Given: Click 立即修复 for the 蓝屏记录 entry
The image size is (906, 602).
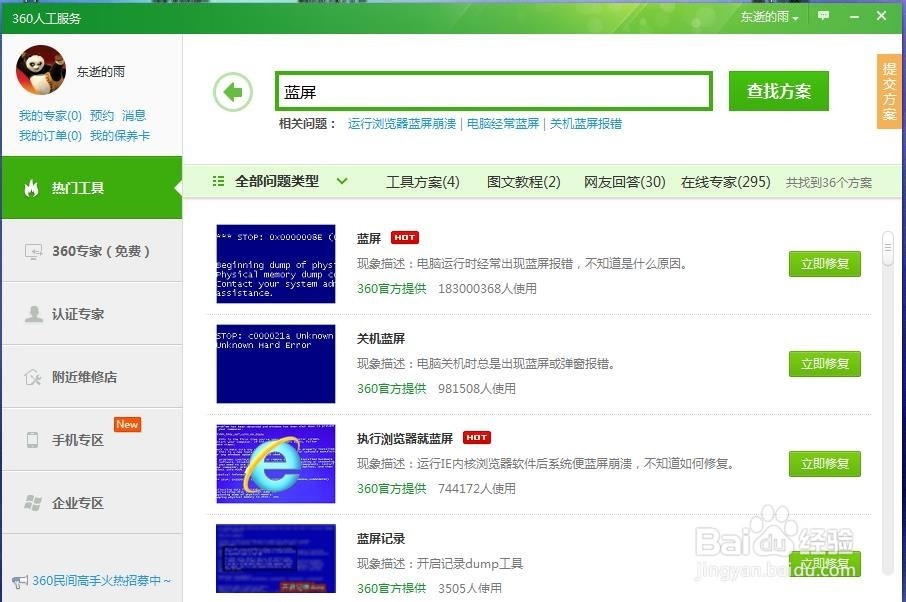Looking at the screenshot, I should pyautogui.click(x=825, y=564).
